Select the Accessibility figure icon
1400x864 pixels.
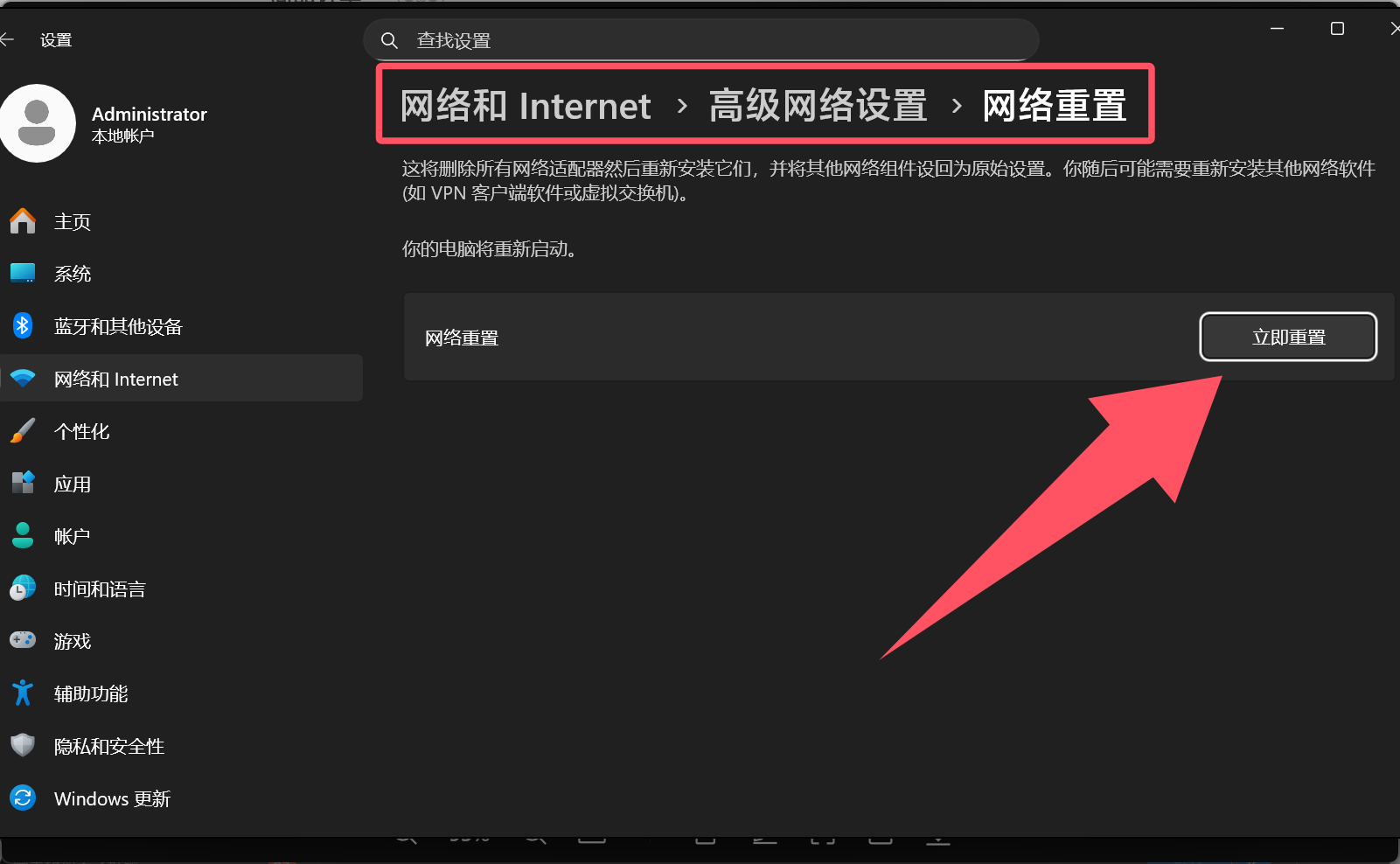point(23,693)
